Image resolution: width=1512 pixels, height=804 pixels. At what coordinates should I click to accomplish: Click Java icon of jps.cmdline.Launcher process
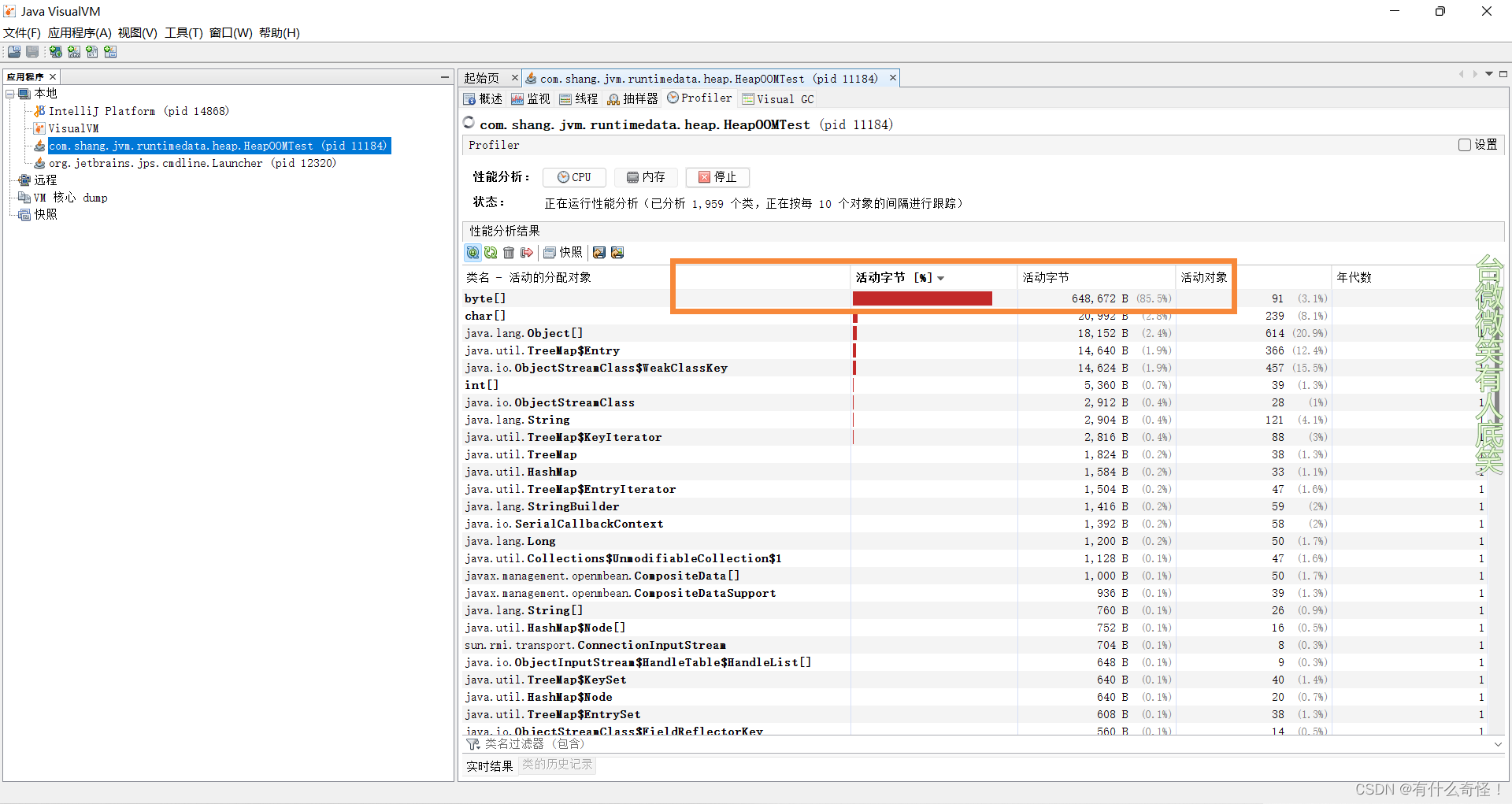39,163
